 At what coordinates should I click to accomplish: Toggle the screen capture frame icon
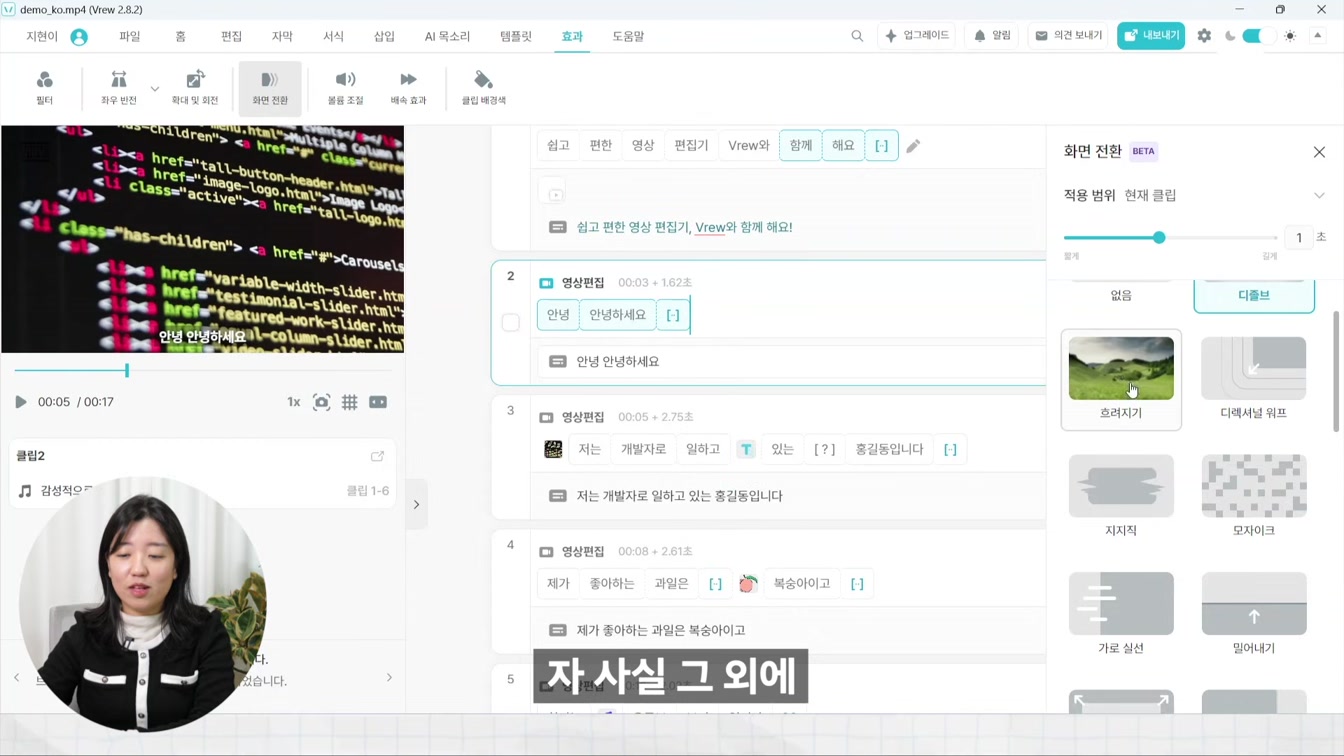321,402
